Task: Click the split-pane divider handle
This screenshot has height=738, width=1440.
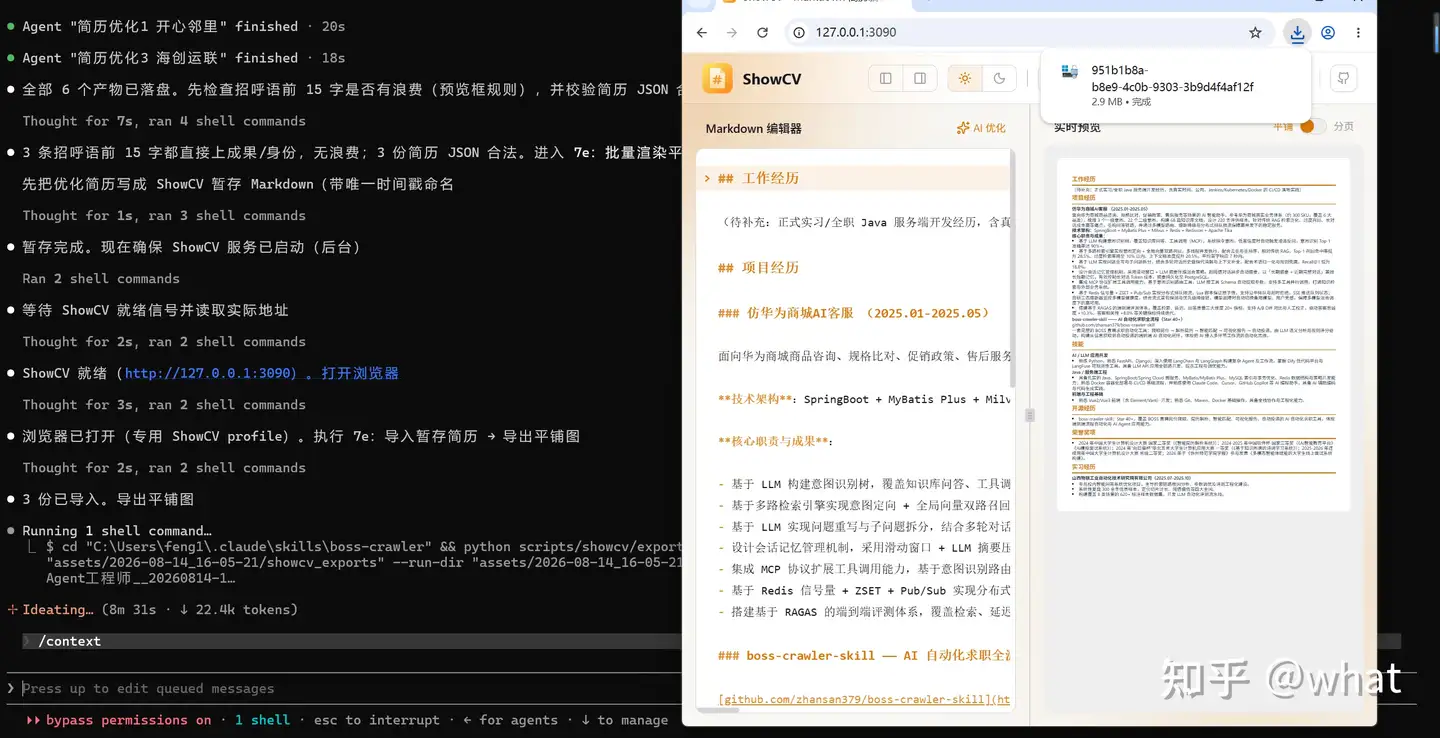Action: pos(1029,415)
